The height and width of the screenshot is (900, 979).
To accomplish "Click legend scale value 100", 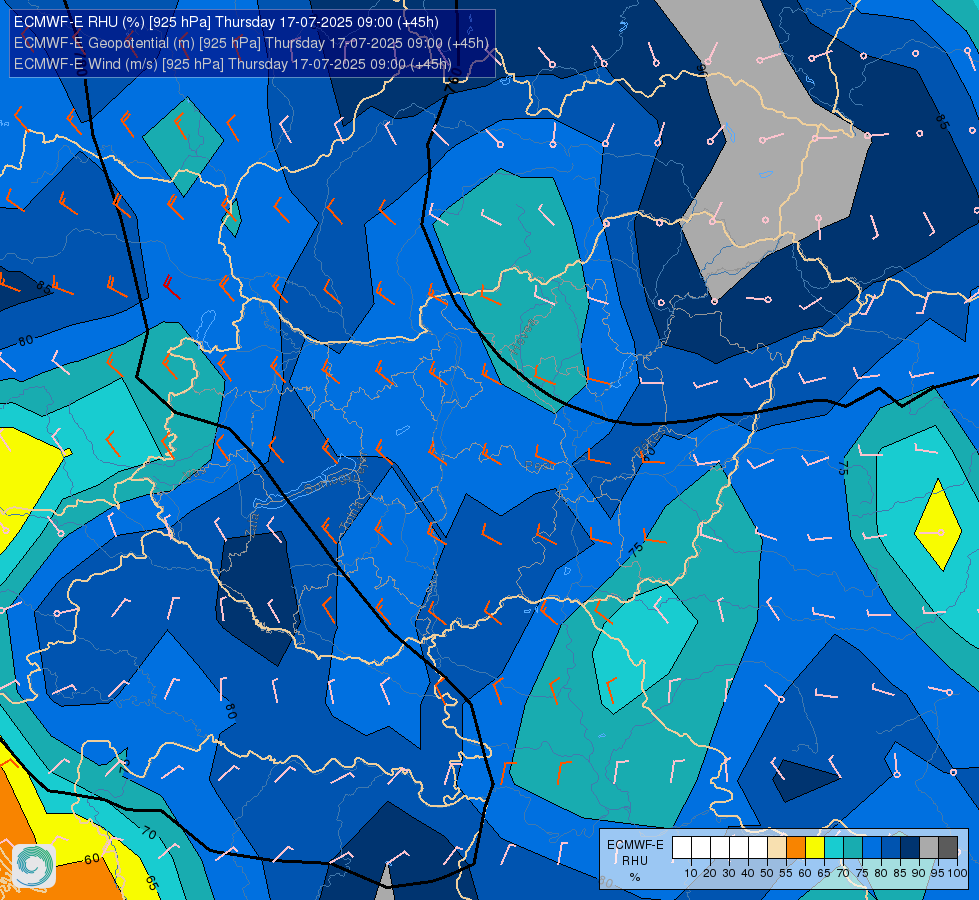I will [x=957, y=873].
